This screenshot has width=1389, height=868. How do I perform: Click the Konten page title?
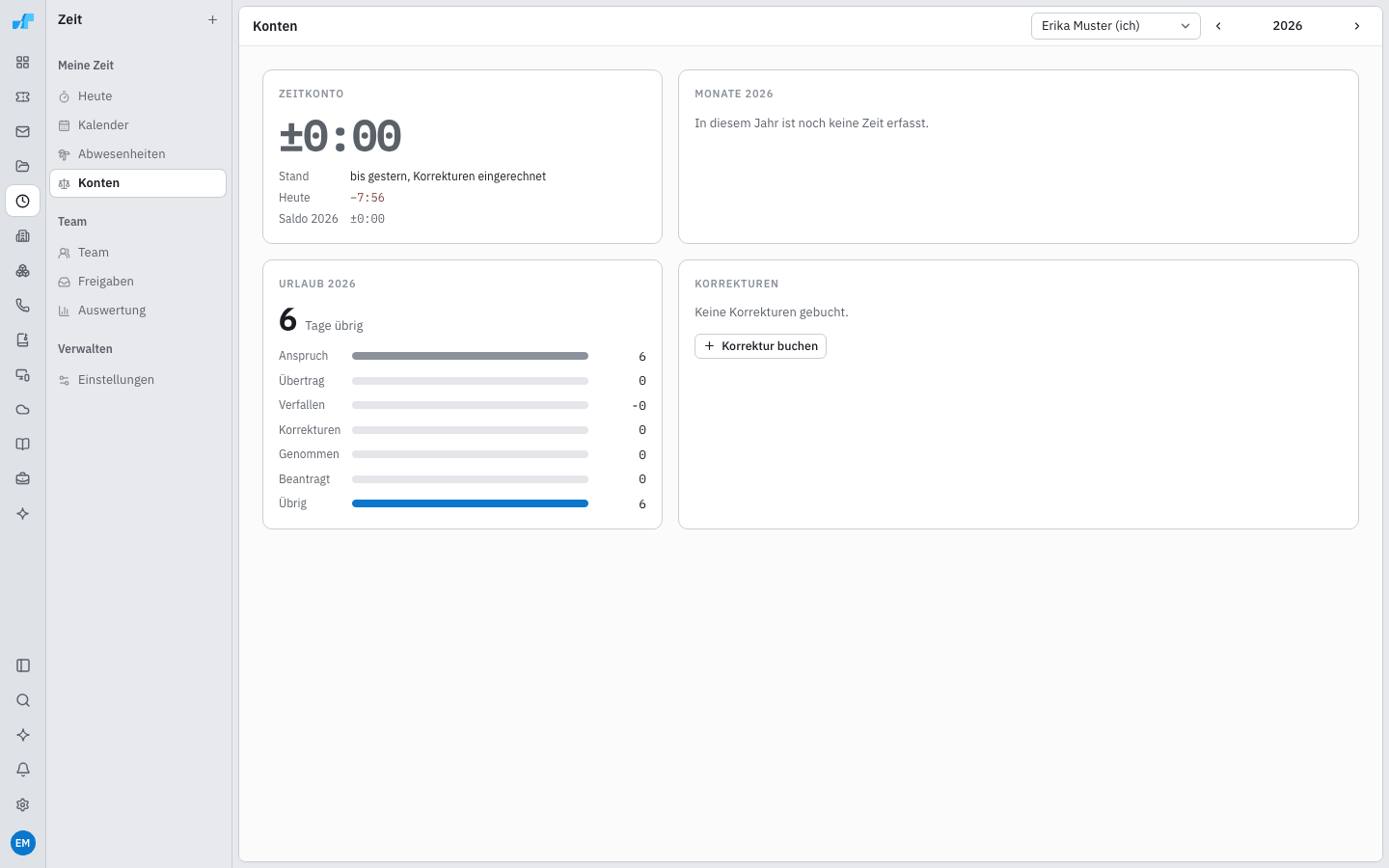pos(275,26)
